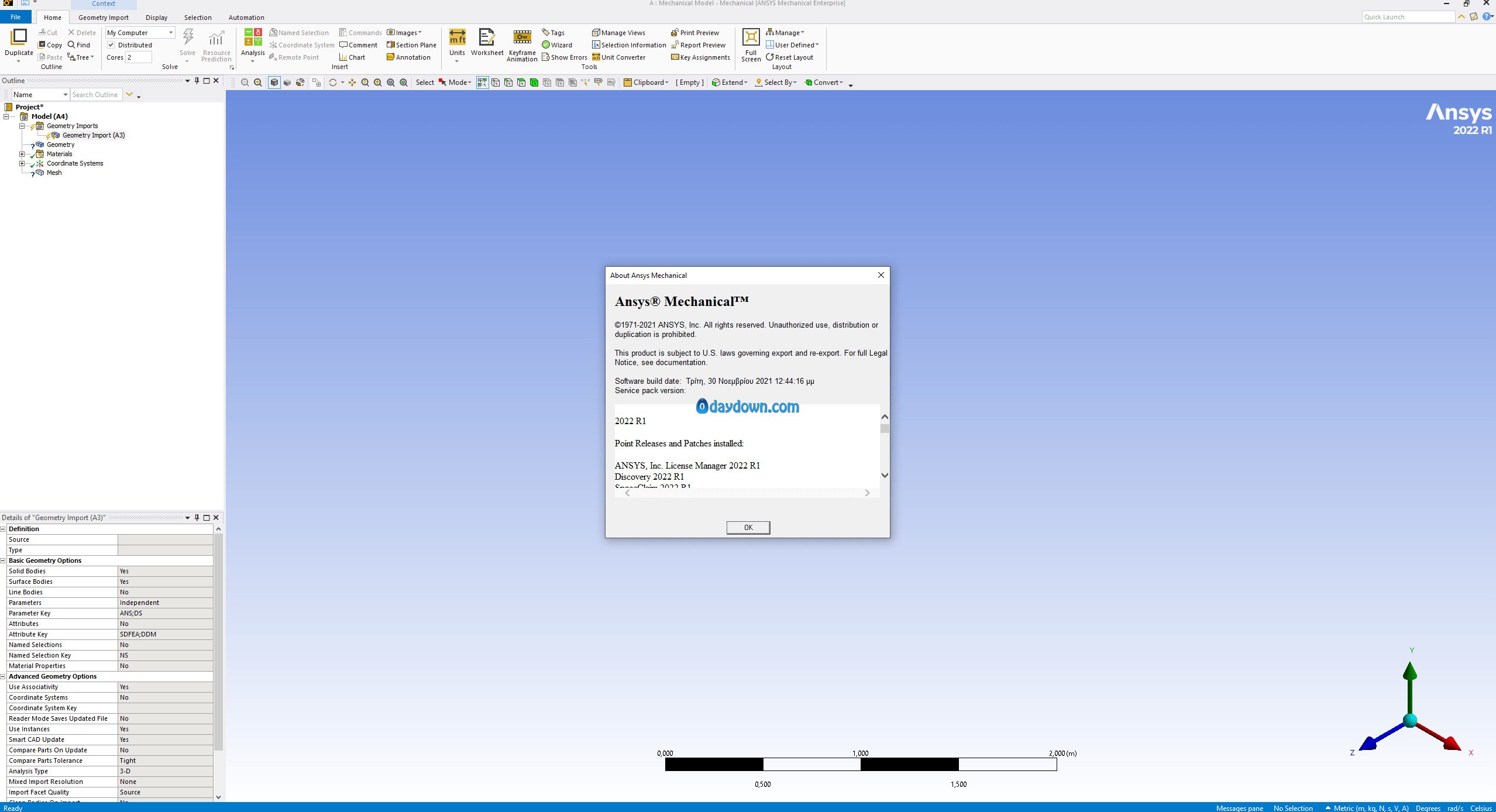Insert a Section Plane
Image resolution: width=1496 pixels, height=812 pixels.
click(x=411, y=45)
